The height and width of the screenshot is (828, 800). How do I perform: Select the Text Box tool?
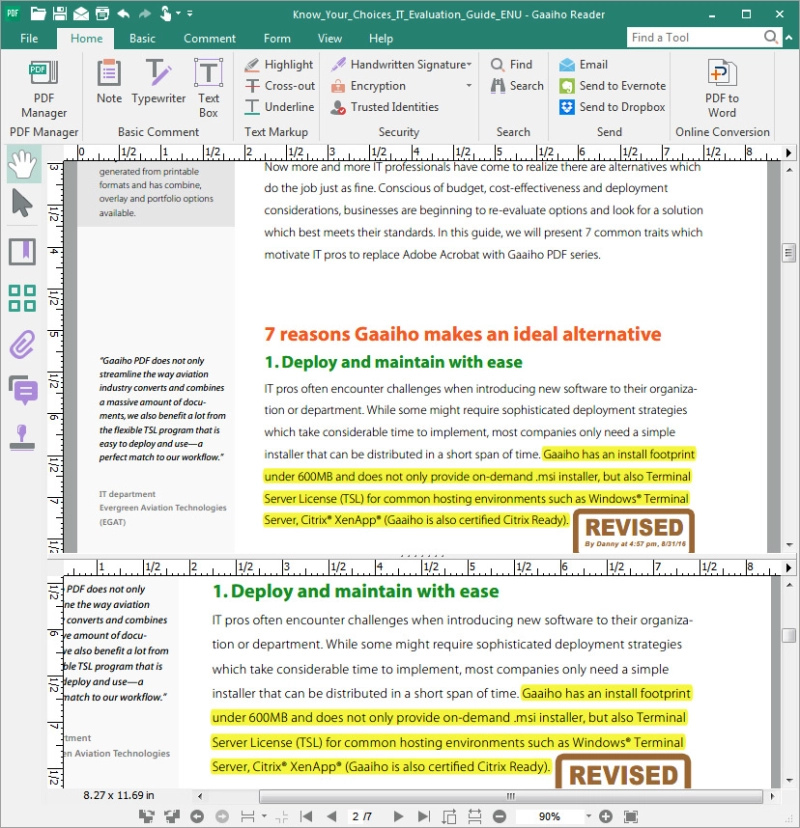[x=209, y=89]
